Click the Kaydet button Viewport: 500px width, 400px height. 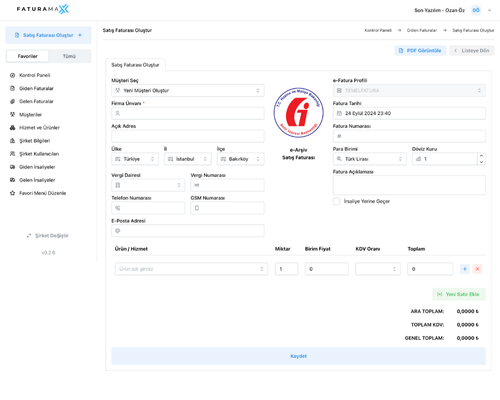pyautogui.click(x=298, y=356)
